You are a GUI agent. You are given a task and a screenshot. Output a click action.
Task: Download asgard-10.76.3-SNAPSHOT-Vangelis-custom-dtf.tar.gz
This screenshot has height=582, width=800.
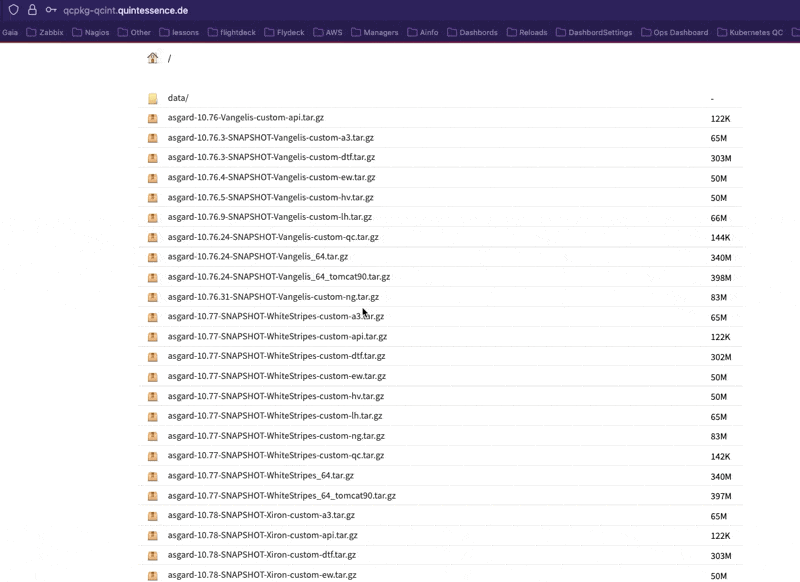coord(271,157)
